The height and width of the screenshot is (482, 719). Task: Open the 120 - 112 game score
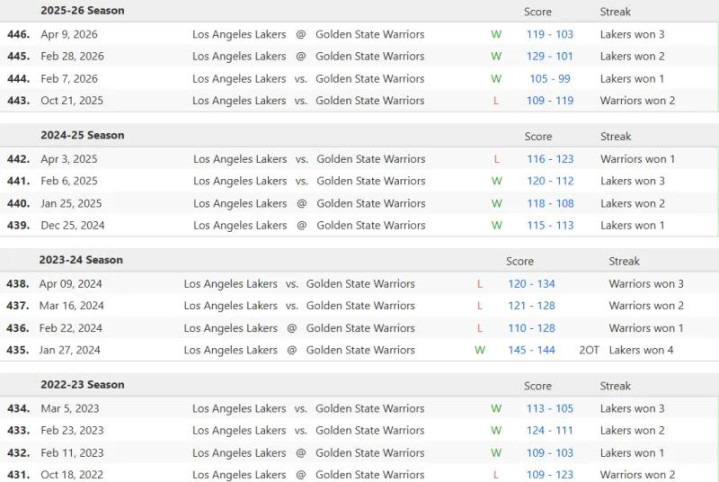pyautogui.click(x=550, y=181)
